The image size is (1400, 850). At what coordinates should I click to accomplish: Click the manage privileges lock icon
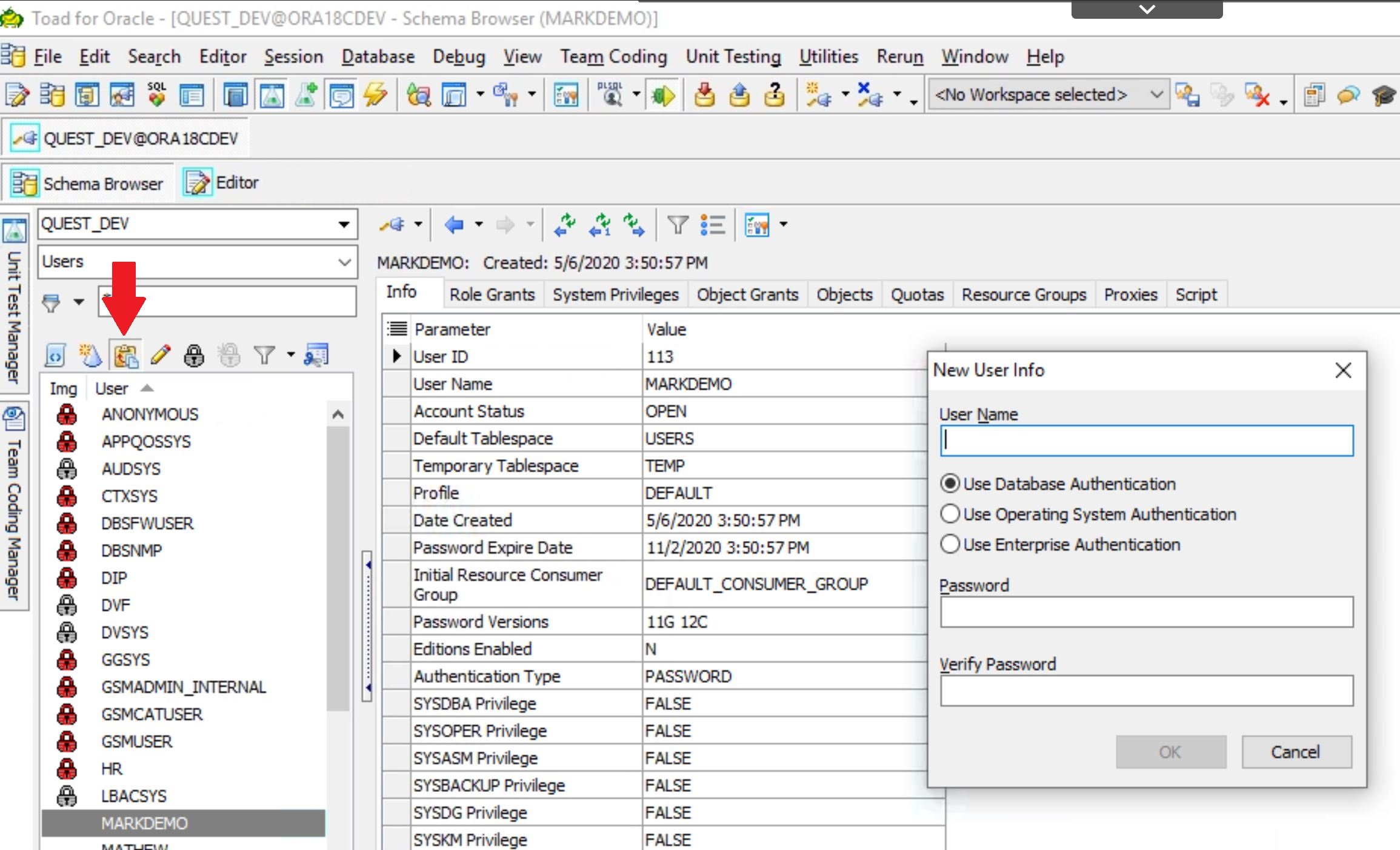coord(193,356)
